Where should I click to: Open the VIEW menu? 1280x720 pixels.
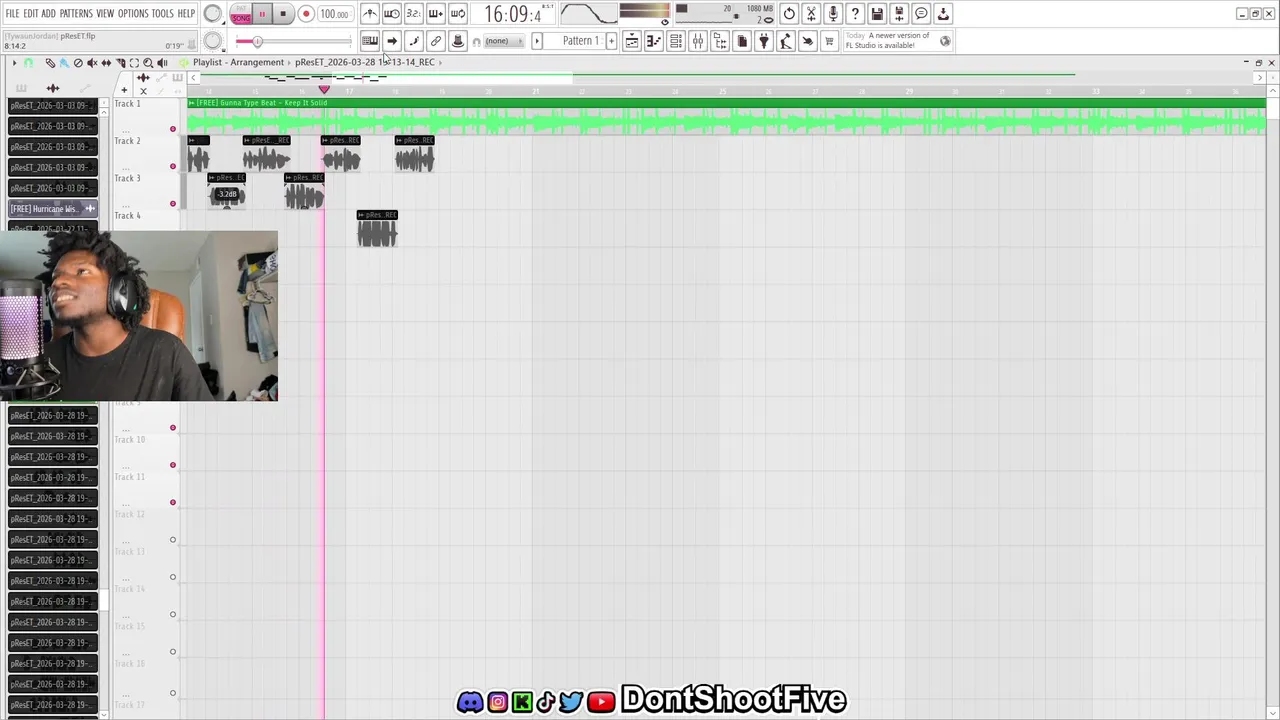pos(105,14)
